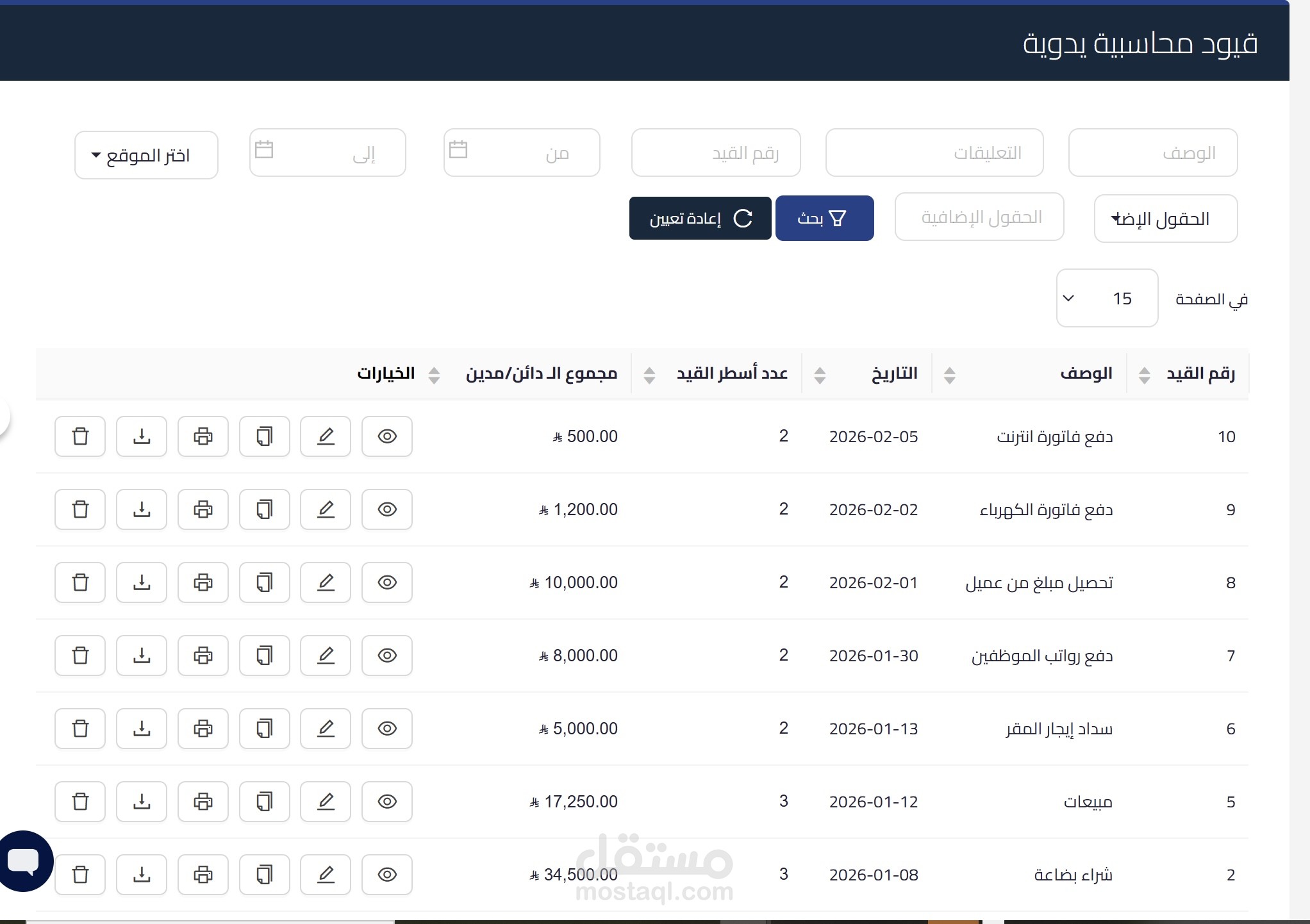Delete entry 8 customer collection
Screen dimensions: 1310x924
click(x=80, y=582)
